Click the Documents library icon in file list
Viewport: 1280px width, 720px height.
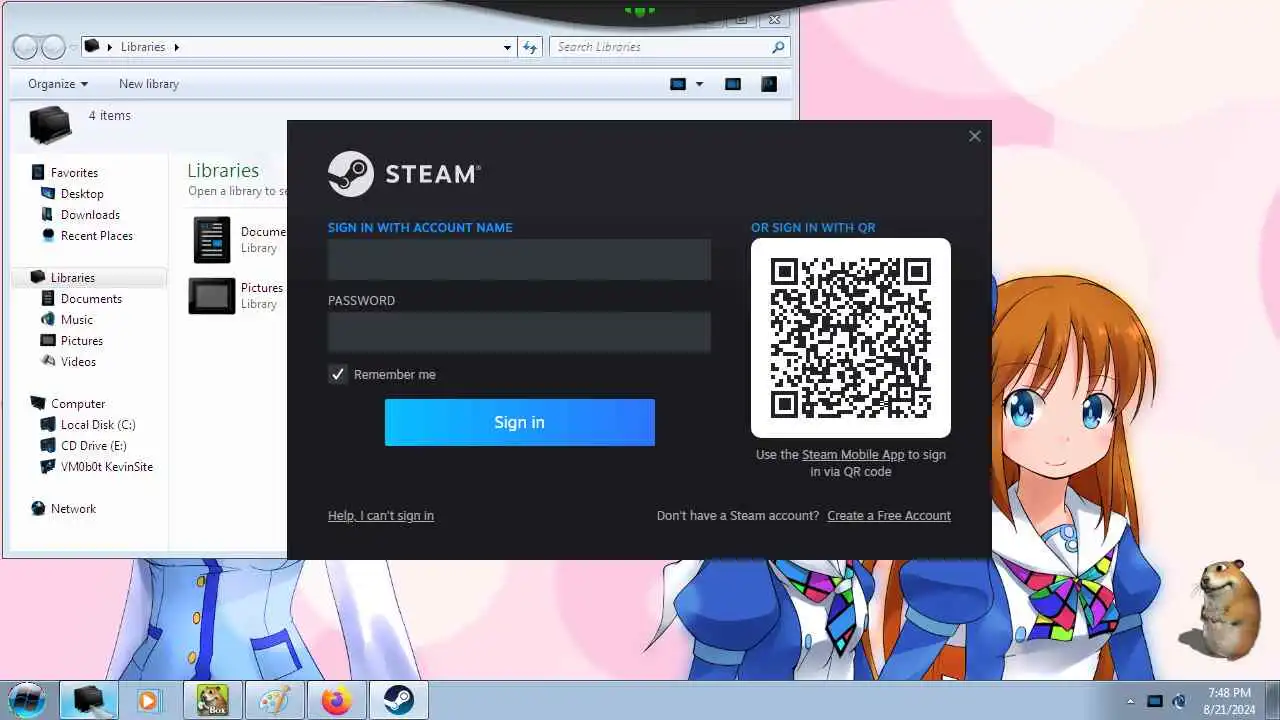point(212,240)
